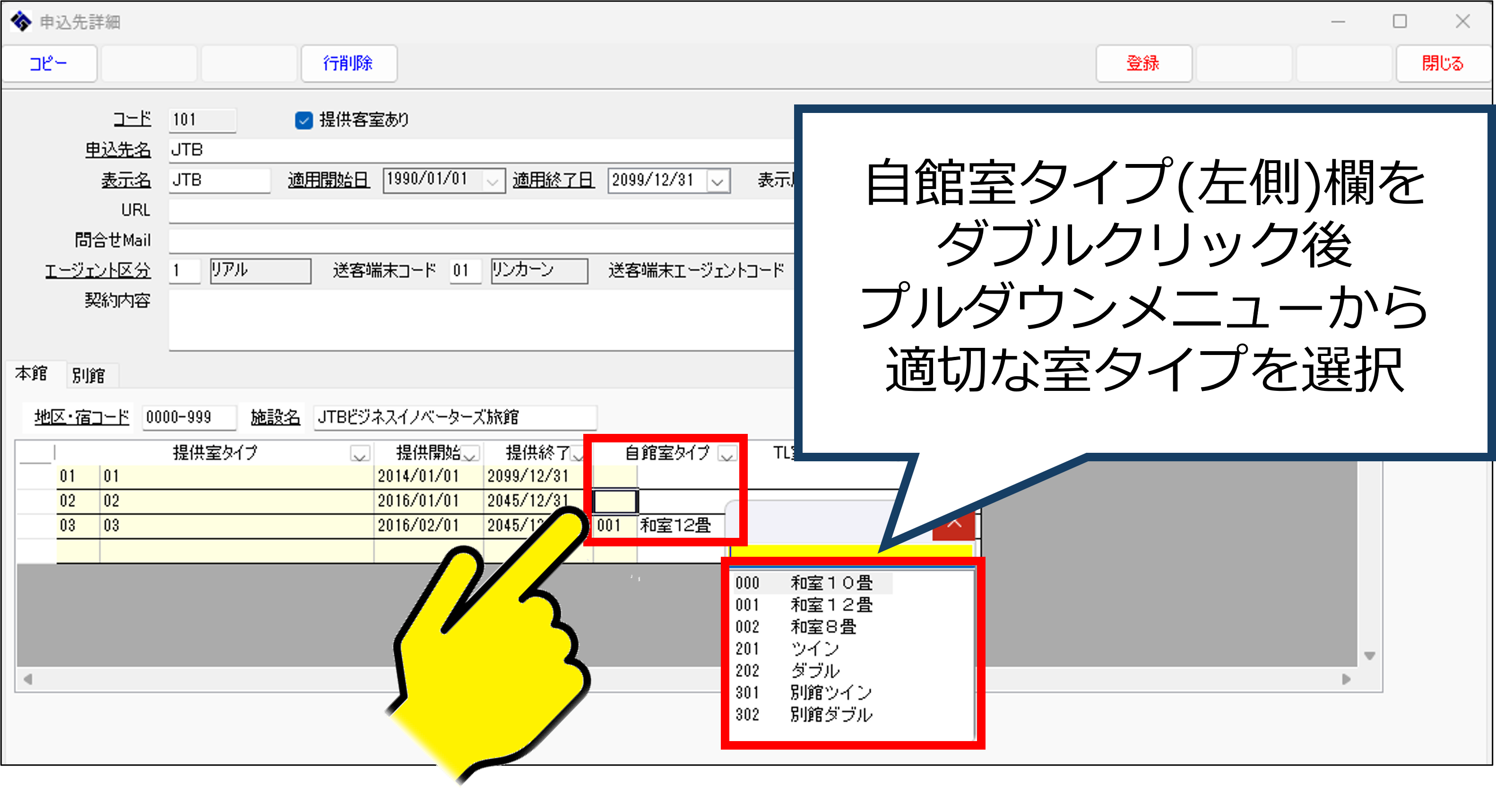This screenshot has width=1496, height=812.
Task: Click the application logo icon in title bar
Action: tap(21, 21)
